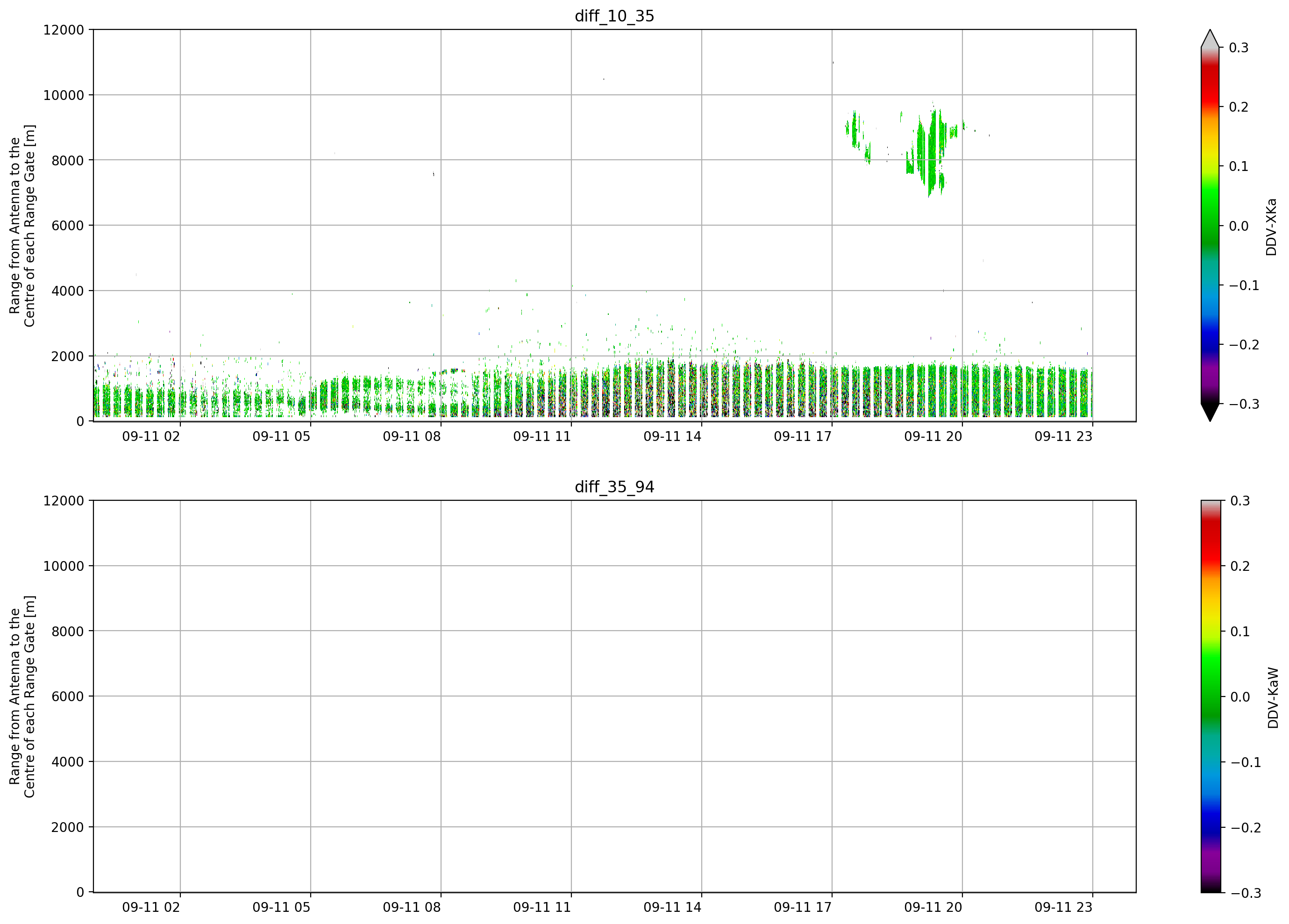Select the "0.0" tick on DDV-XKa colorbar
Viewport: 1289px width, 924px height.
(x=1239, y=226)
